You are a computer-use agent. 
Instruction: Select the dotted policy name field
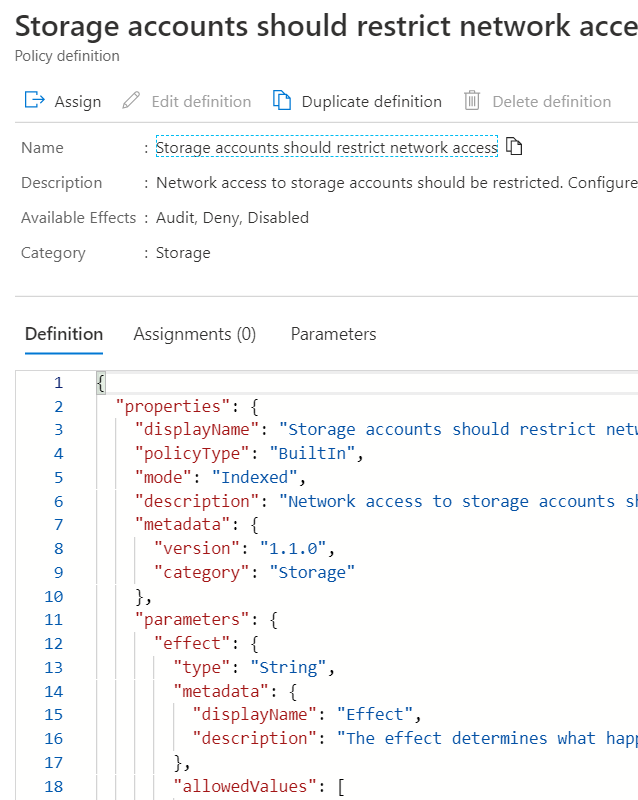(328, 147)
